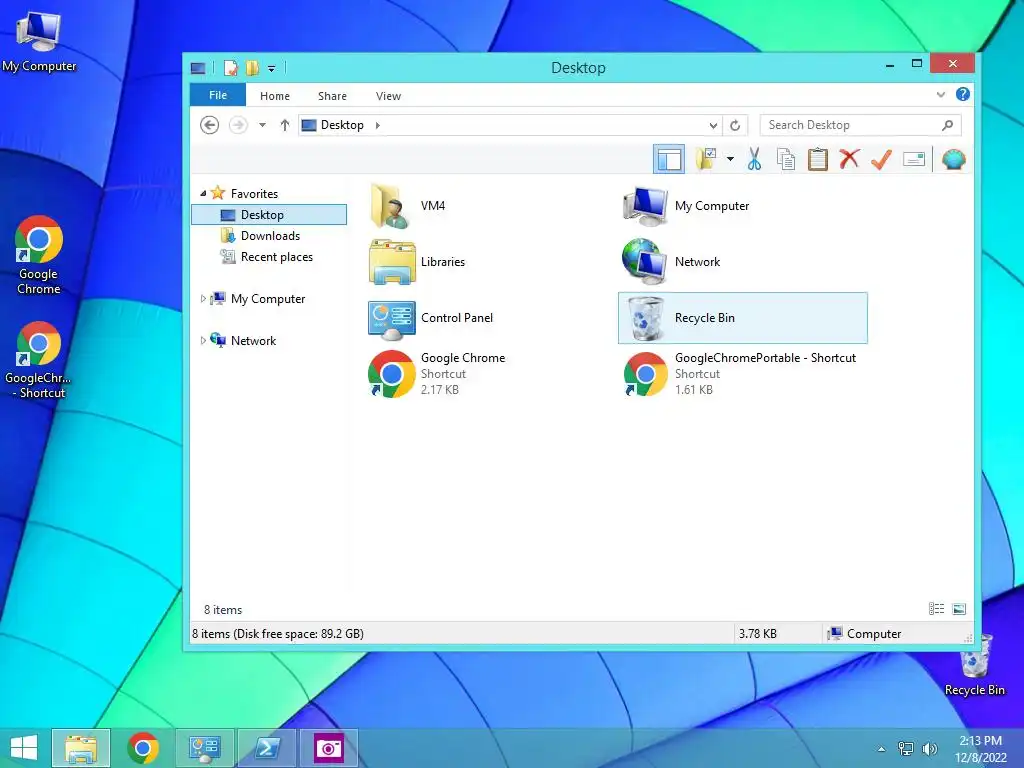The image size is (1024, 768).
Task: Open the View ribbon tab
Action: [x=389, y=96]
